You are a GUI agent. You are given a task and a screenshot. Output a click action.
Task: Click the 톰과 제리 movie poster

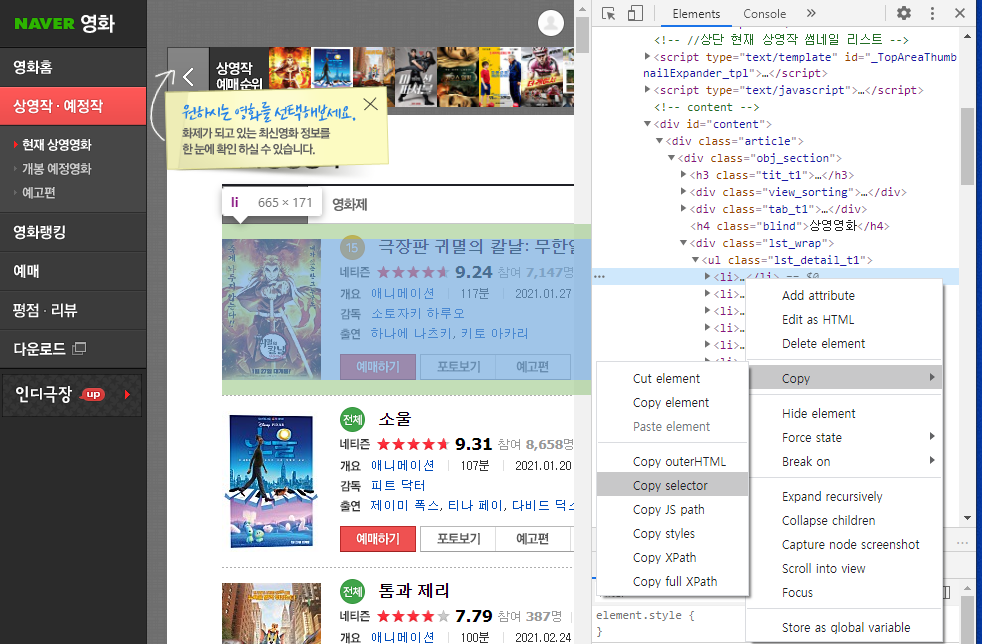point(271,613)
